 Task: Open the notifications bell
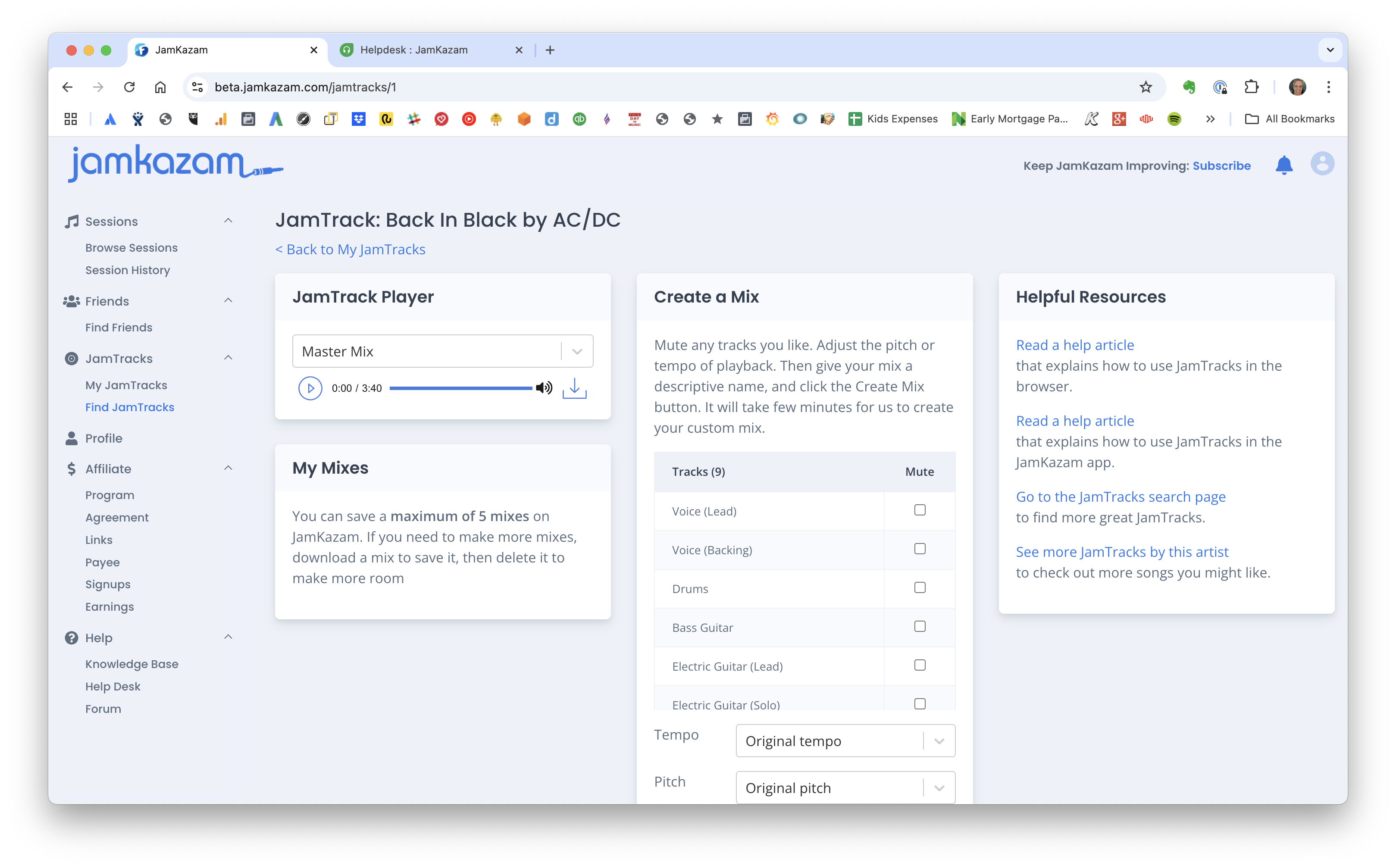point(1283,165)
